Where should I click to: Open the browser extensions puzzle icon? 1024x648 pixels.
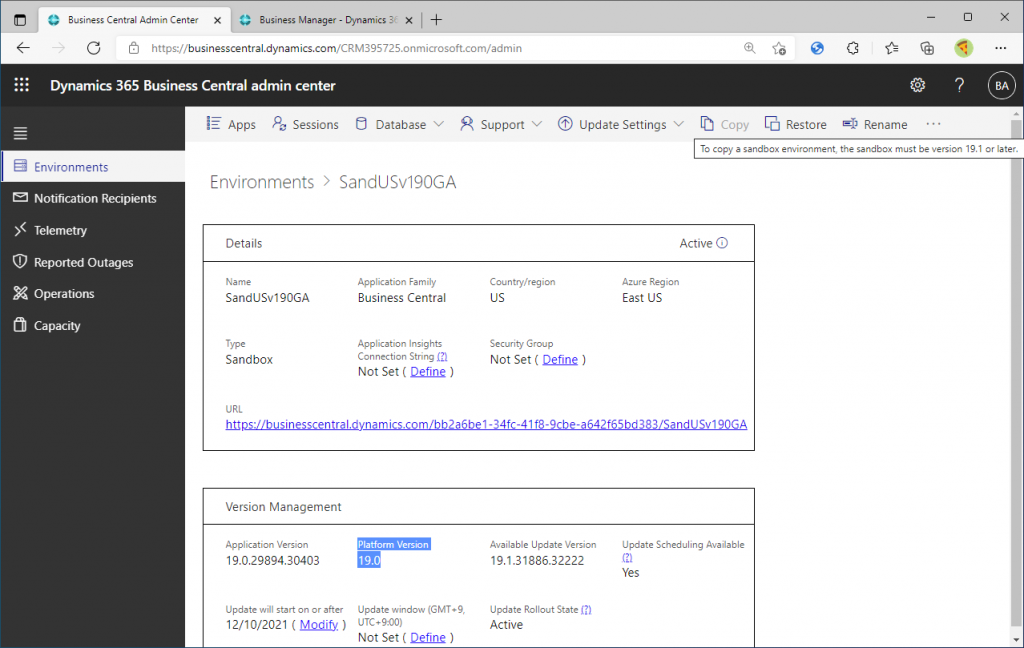852,48
